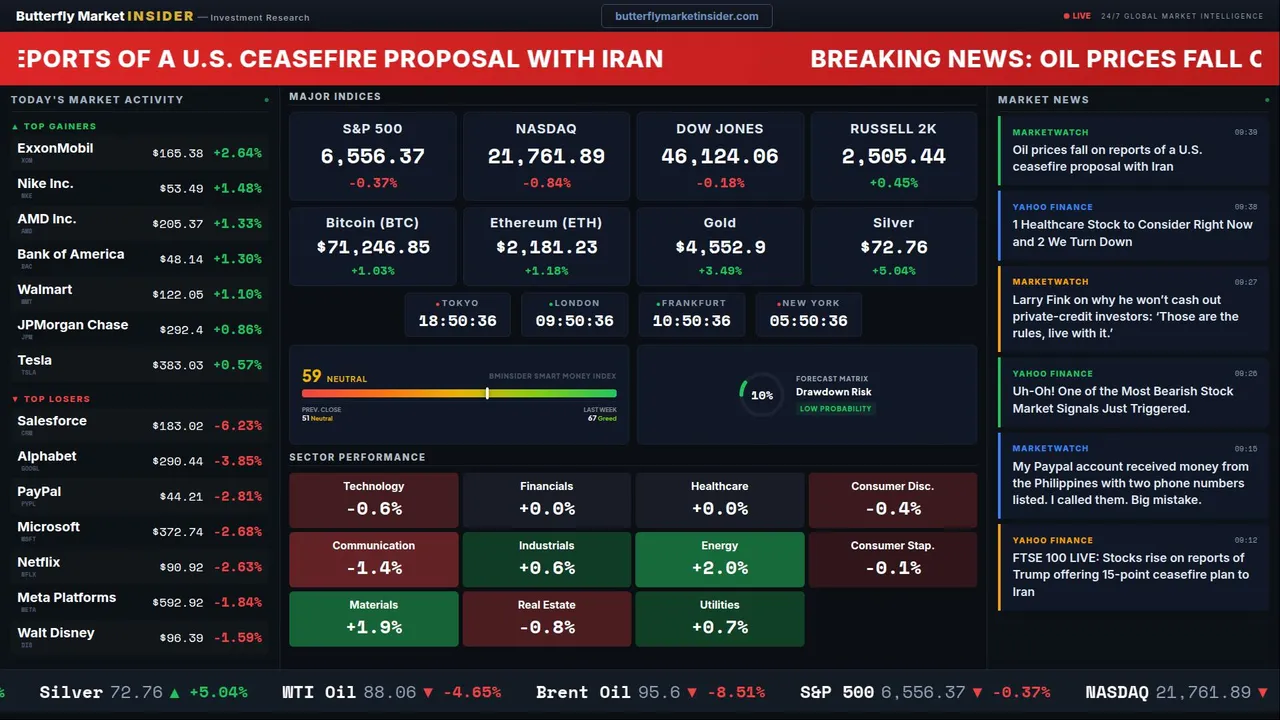Select the Industrials sector tile
The image size is (1280, 720).
547,559
